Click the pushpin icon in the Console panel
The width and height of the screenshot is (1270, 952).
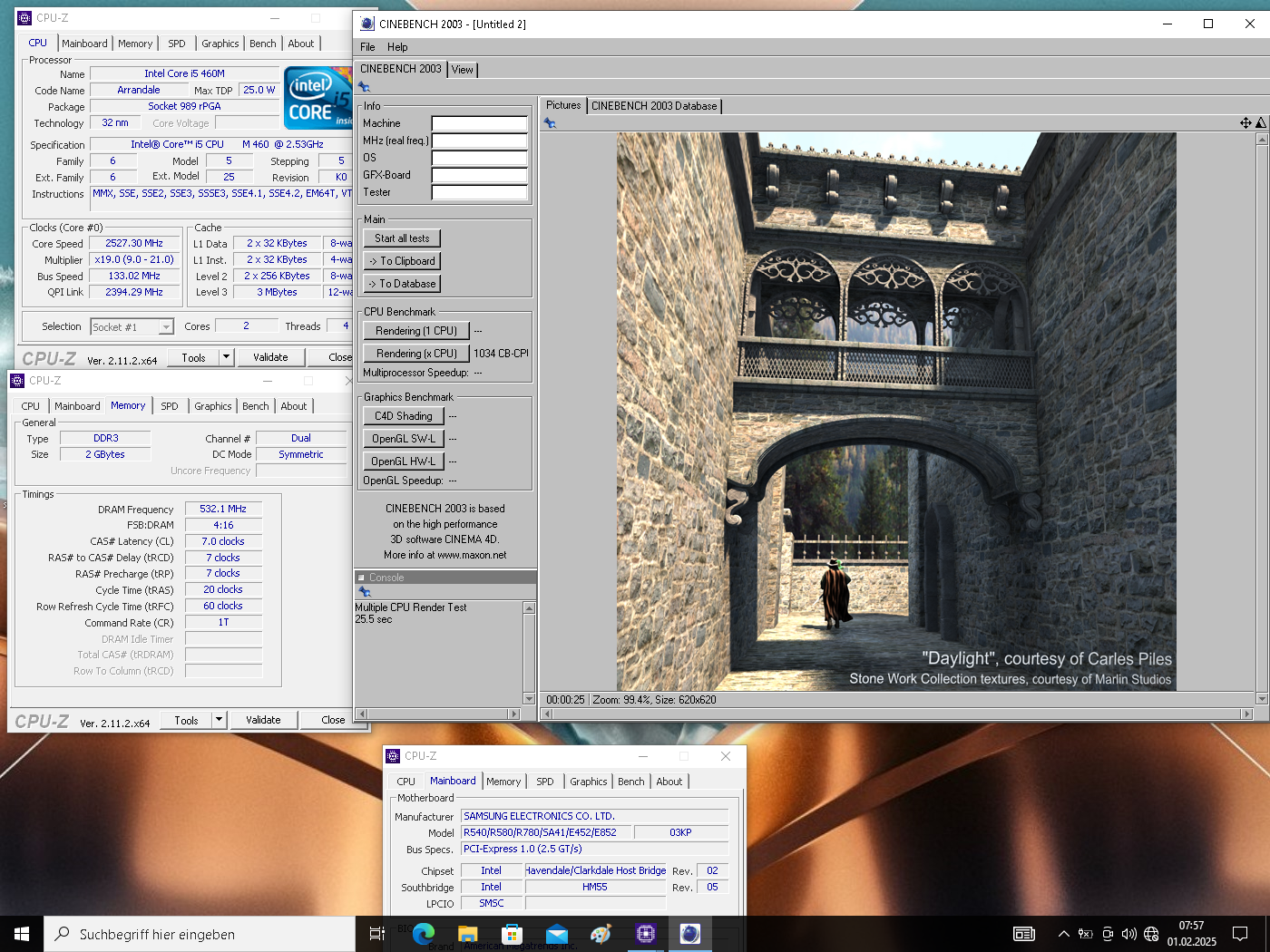[x=365, y=592]
